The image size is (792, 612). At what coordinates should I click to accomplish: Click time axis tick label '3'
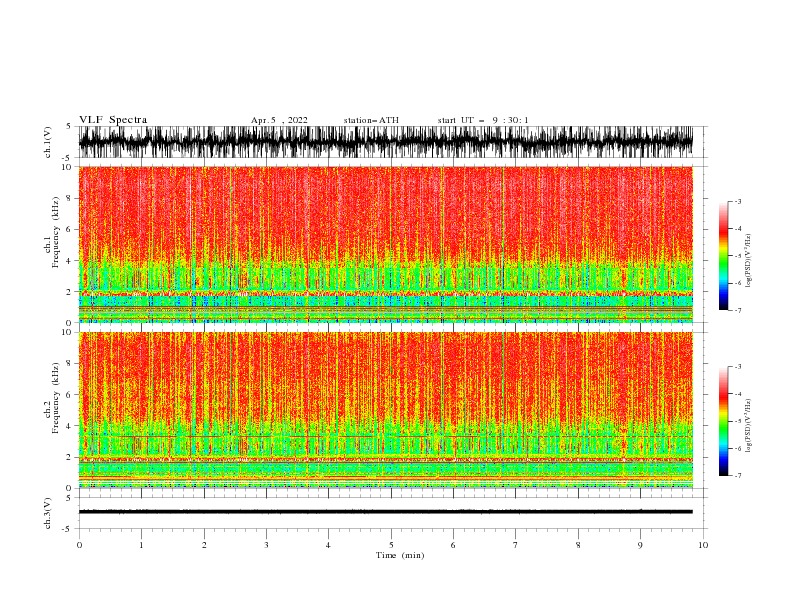coord(266,545)
